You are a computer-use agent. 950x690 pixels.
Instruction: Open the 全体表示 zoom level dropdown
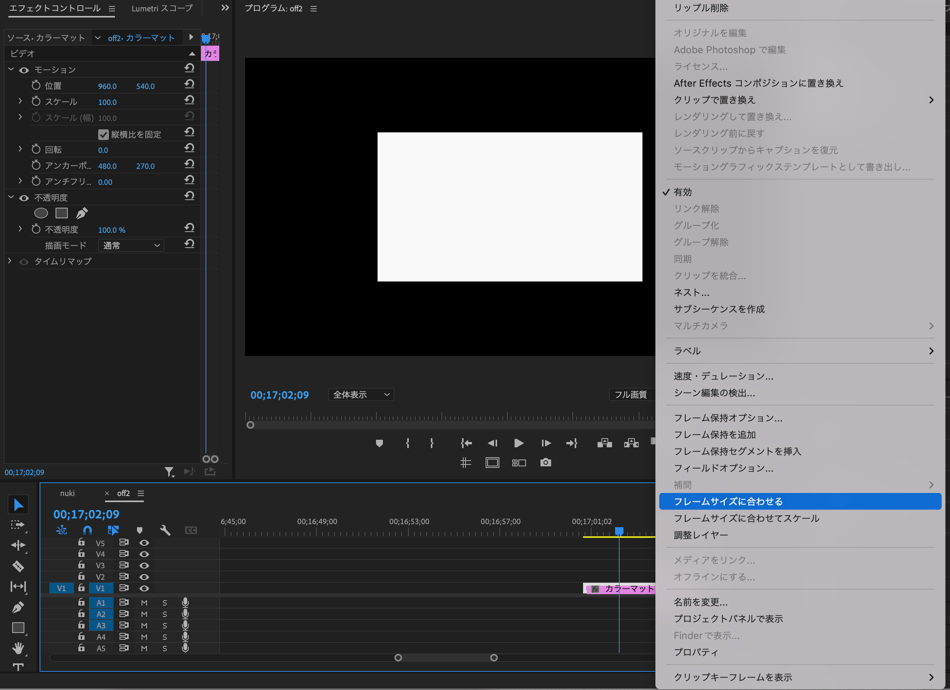361,395
